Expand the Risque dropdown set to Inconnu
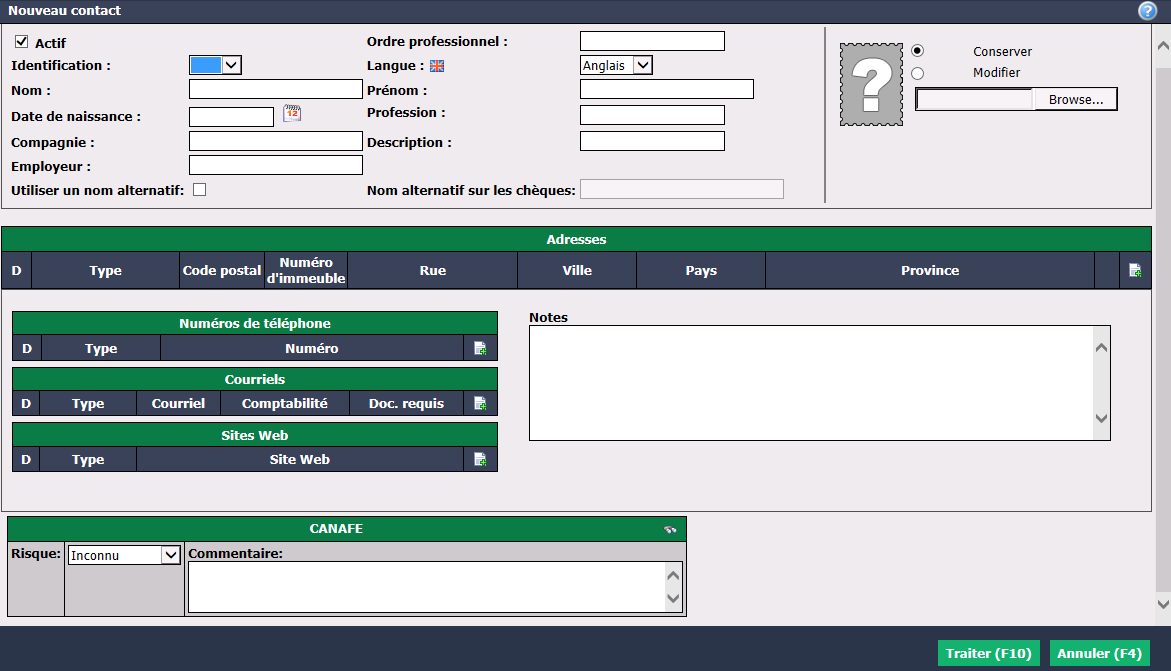1171x671 pixels. pyautogui.click(x=124, y=555)
